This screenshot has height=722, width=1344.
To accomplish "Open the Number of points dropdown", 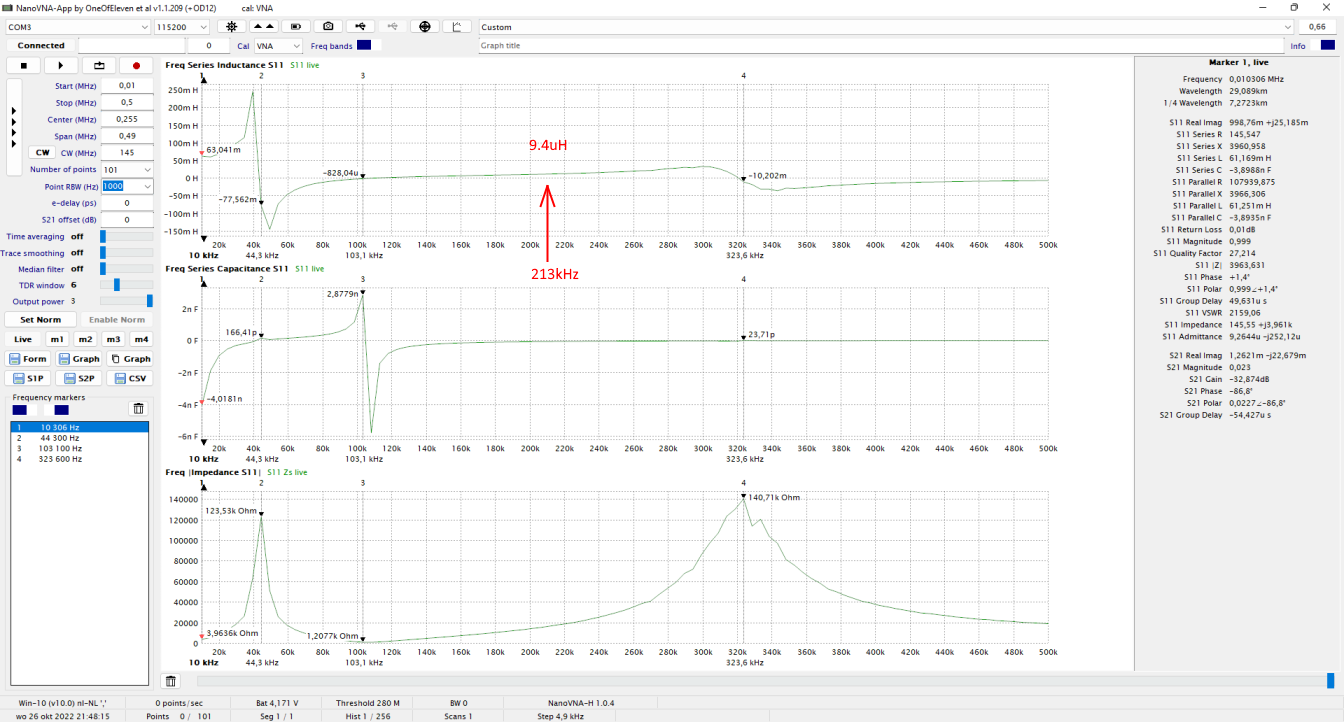I will [x=127, y=169].
